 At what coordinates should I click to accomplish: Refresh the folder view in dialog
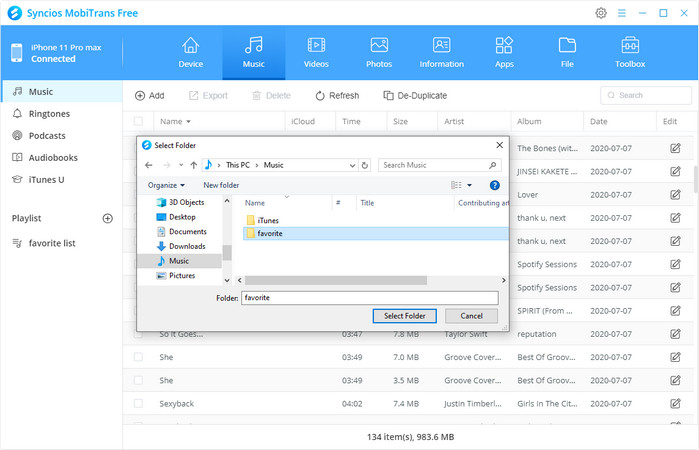[365, 165]
